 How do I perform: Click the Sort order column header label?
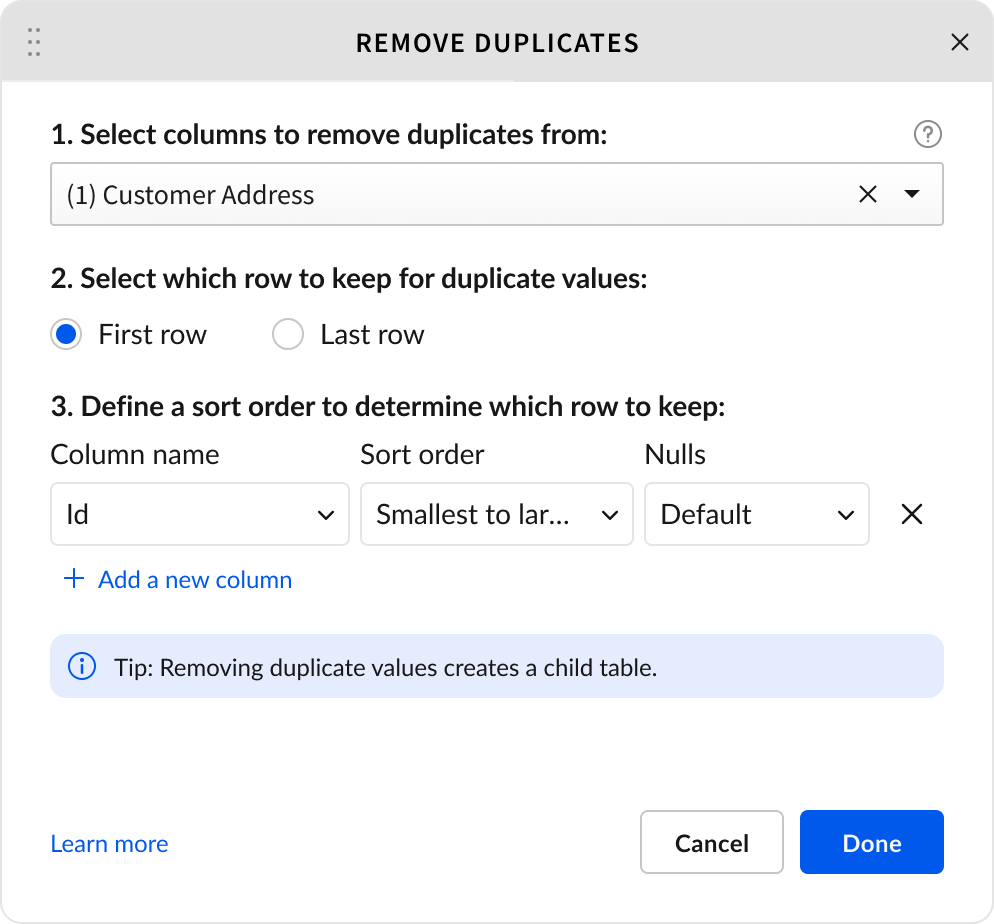click(422, 455)
